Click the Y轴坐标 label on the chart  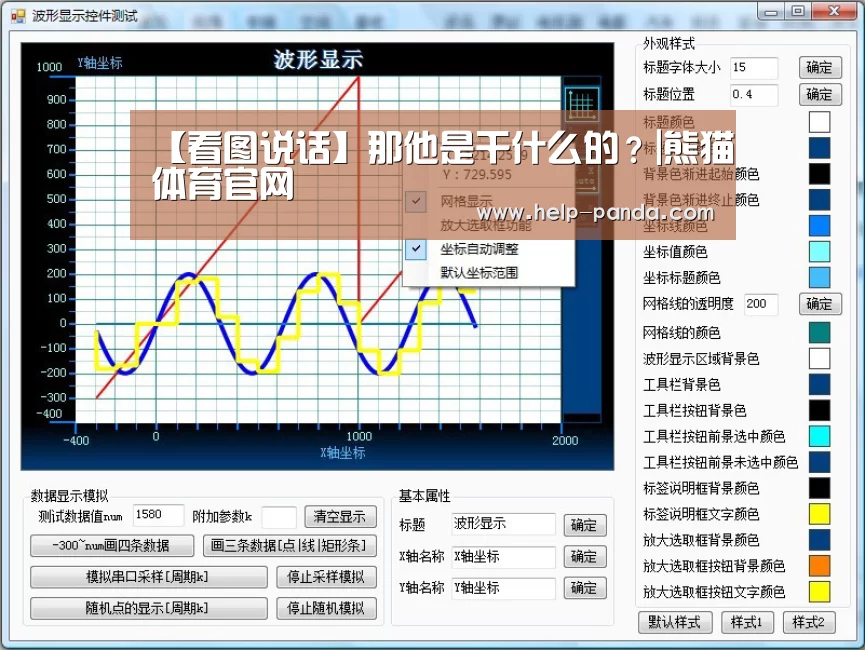pos(100,63)
